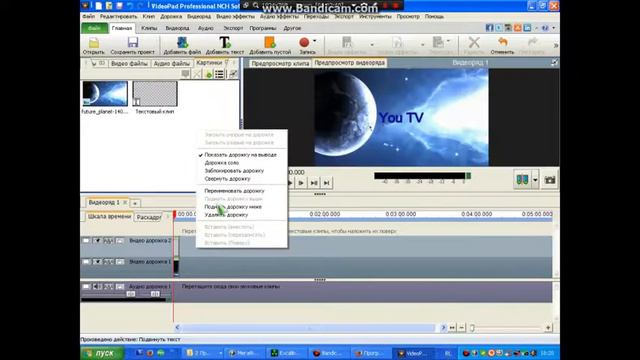Click the add new sequence tab plus button
Screen dimensions: 640x360
tap(135, 203)
